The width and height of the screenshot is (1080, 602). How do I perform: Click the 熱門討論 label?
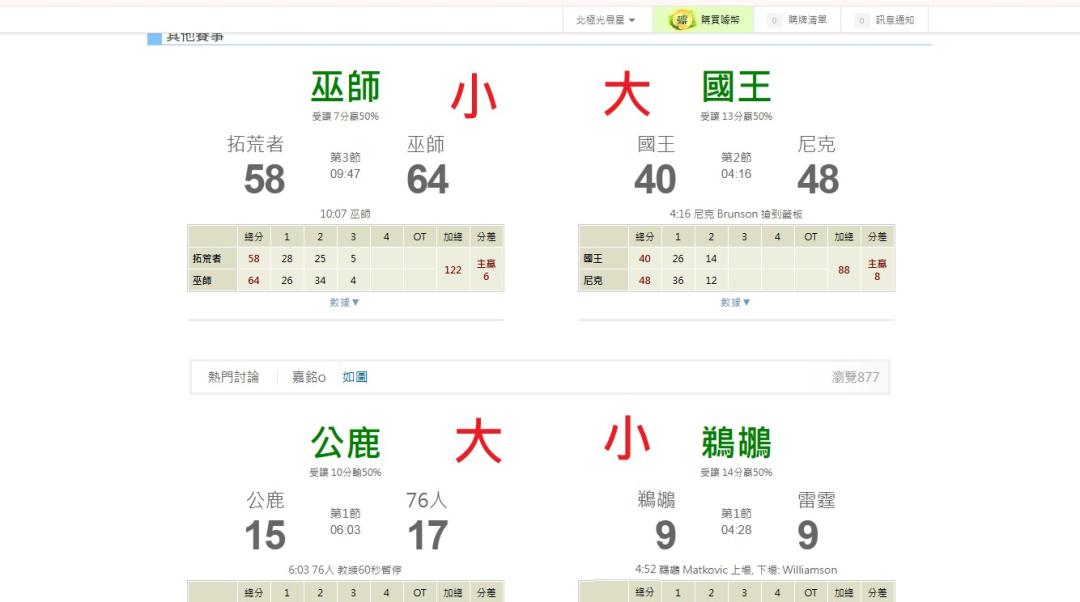click(x=233, y=377)
